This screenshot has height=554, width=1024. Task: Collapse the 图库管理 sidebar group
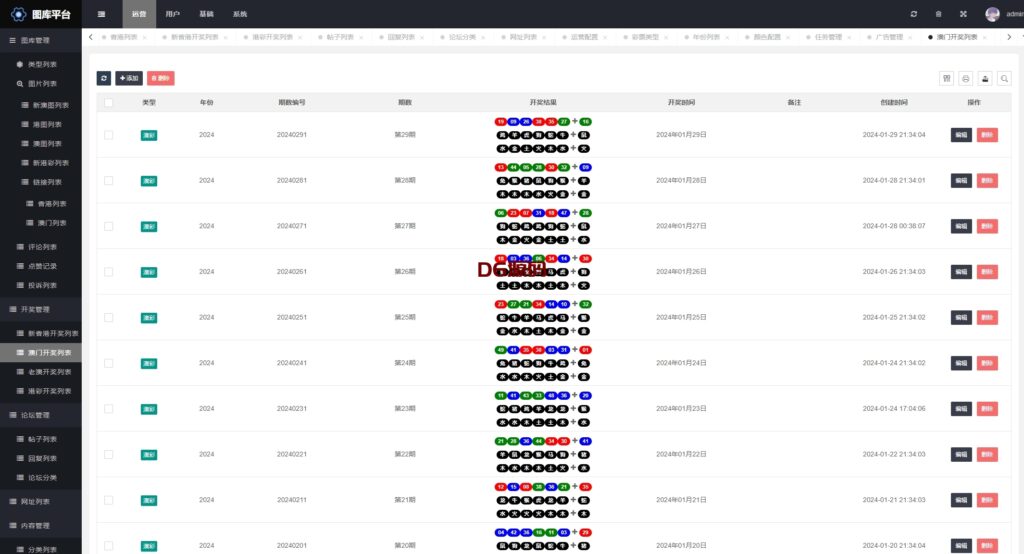tap(40, 41)
